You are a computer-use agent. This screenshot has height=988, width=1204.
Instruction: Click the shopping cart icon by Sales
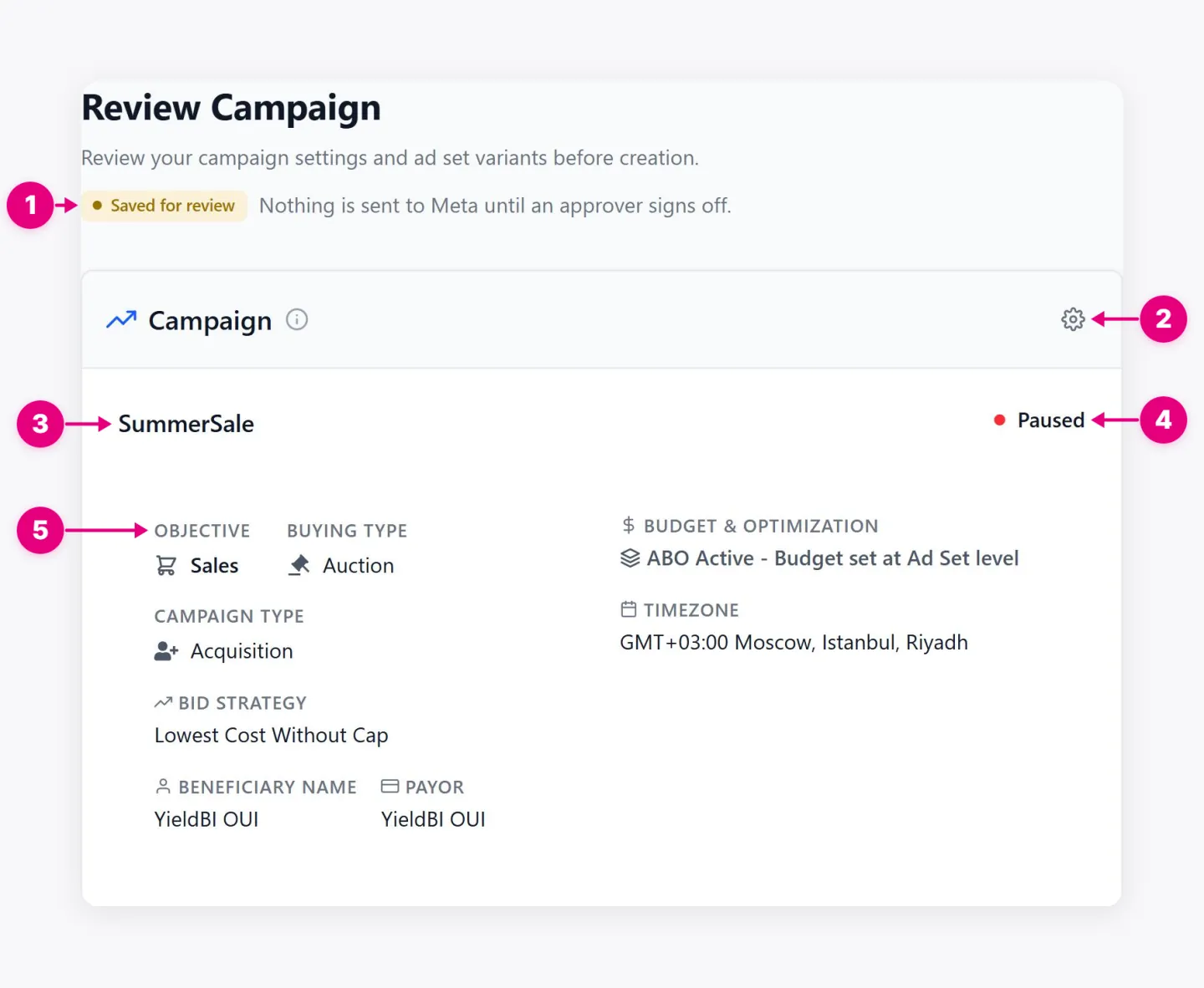point(166,566)
